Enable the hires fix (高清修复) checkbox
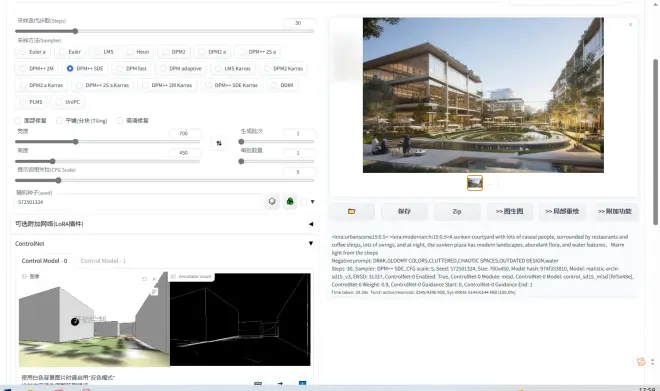 point(120,120)
